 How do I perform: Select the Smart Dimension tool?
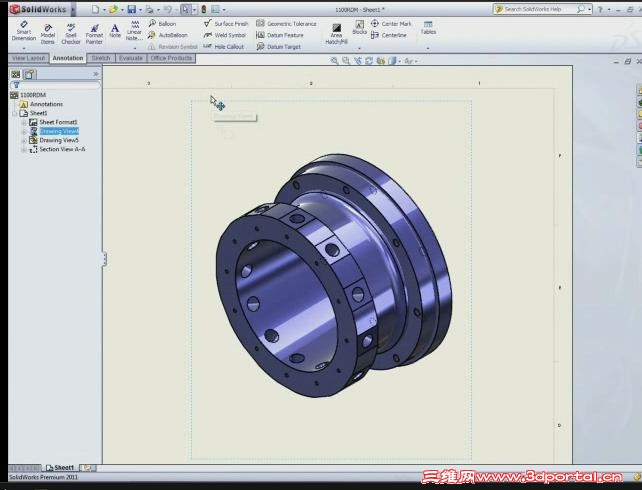tap(24, 31)
